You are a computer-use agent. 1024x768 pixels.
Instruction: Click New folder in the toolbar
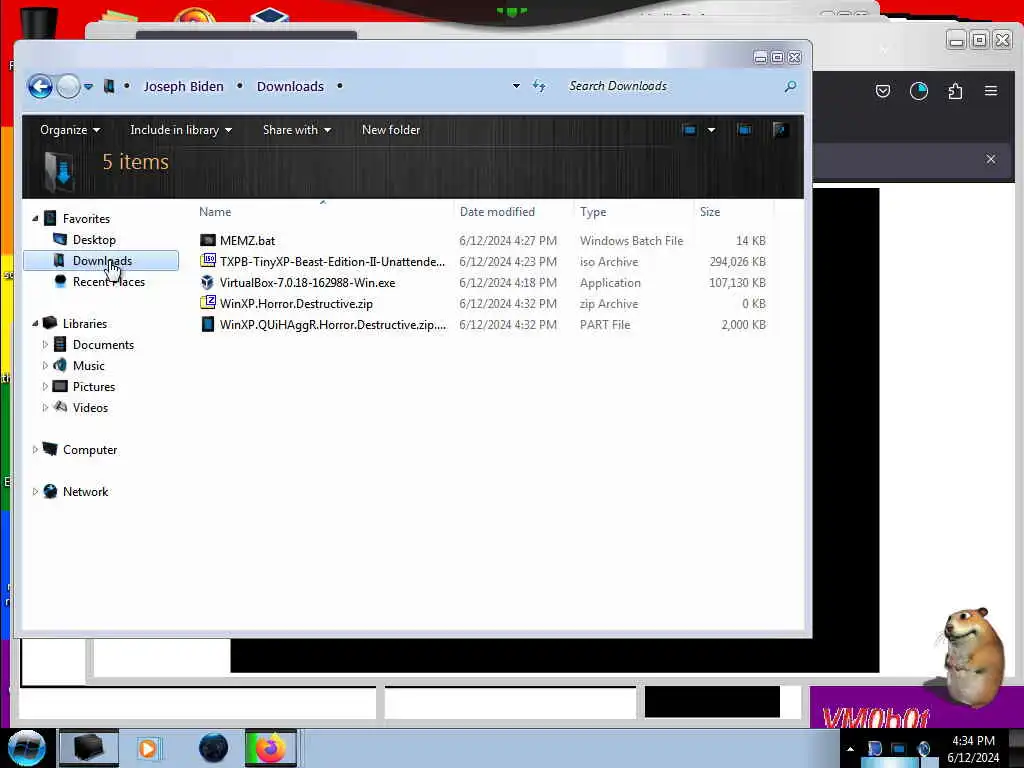coord(391,130)
